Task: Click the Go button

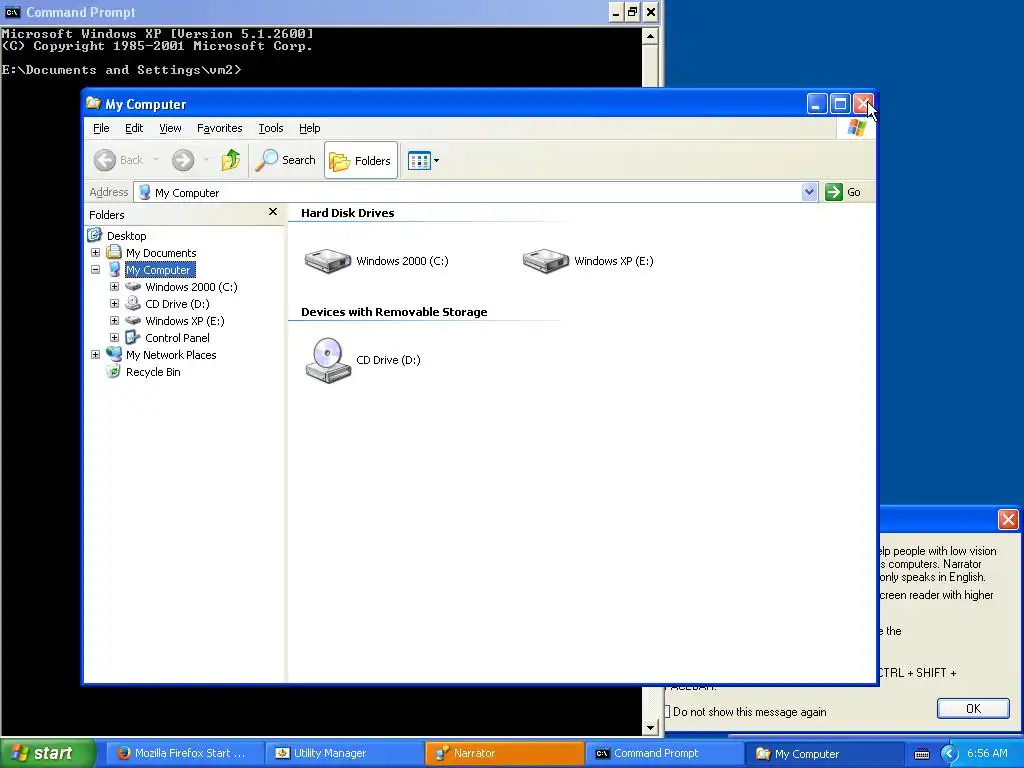Action: [x=843, y=192]
